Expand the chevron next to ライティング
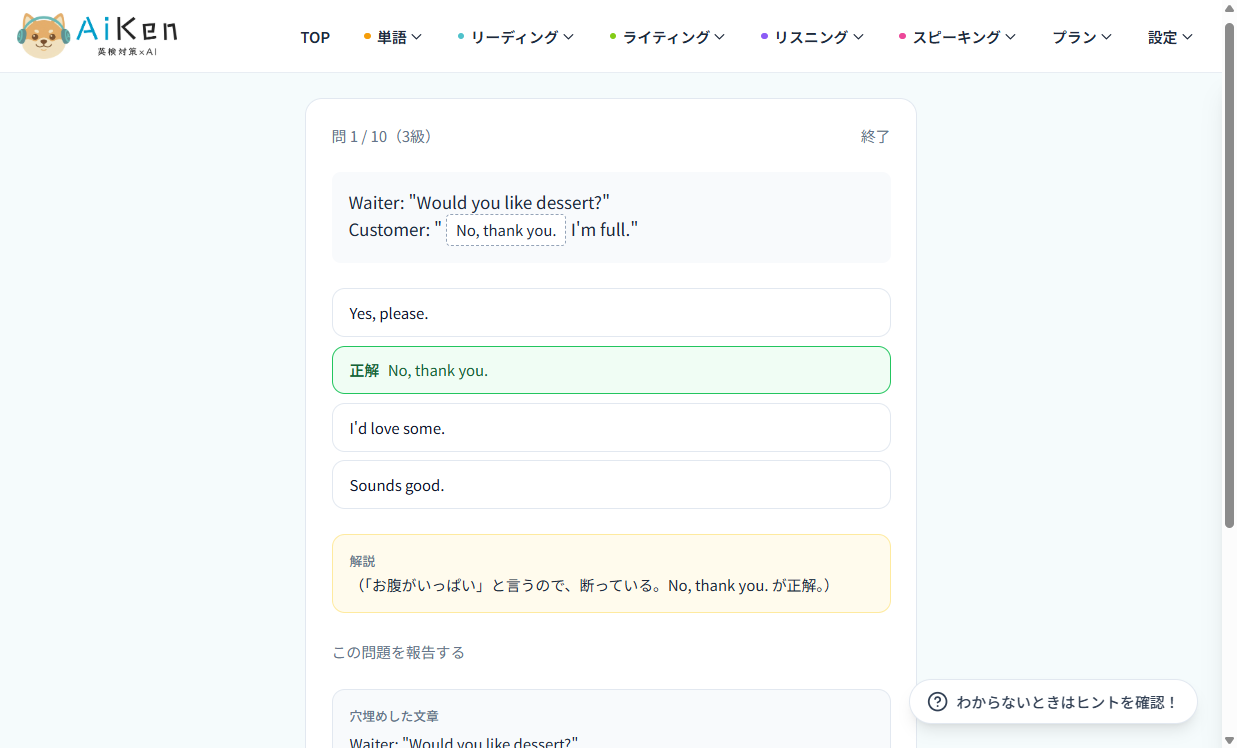Screen dimensions: 1237x748 (x=719, y=37)
